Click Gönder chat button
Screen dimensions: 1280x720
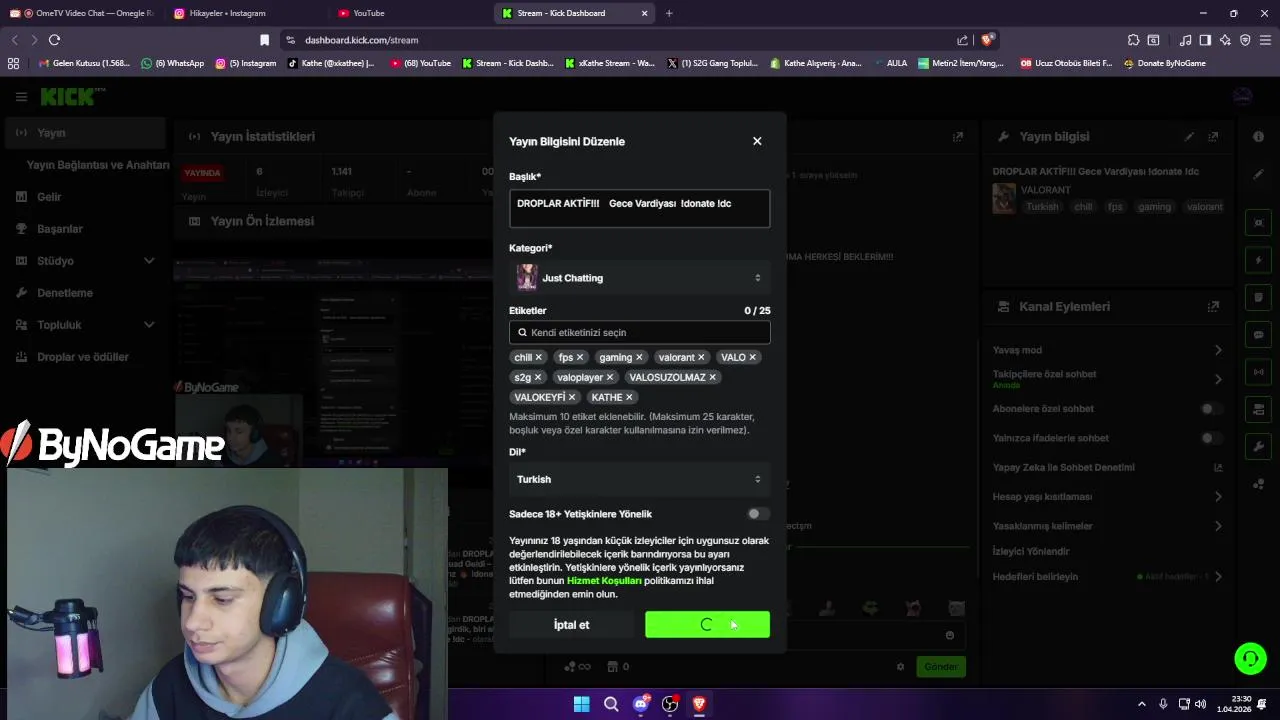pos(941,667)
